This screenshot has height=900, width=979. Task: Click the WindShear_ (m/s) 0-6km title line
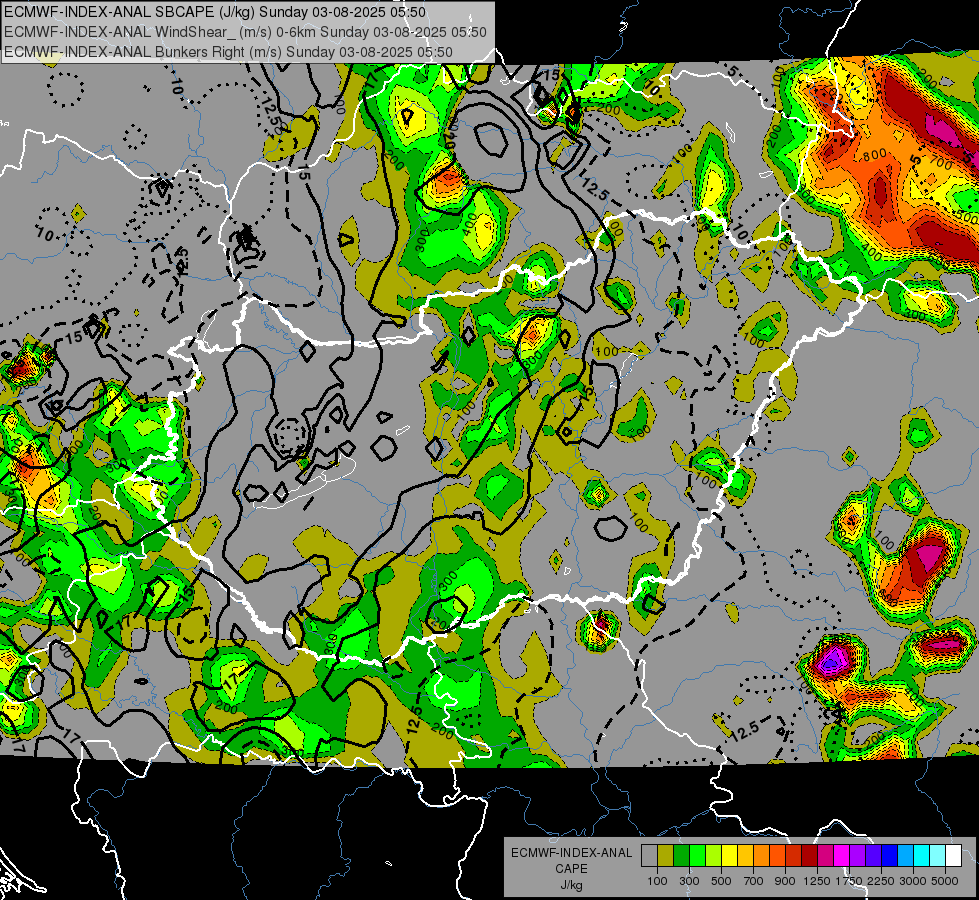tap(245, 32)
